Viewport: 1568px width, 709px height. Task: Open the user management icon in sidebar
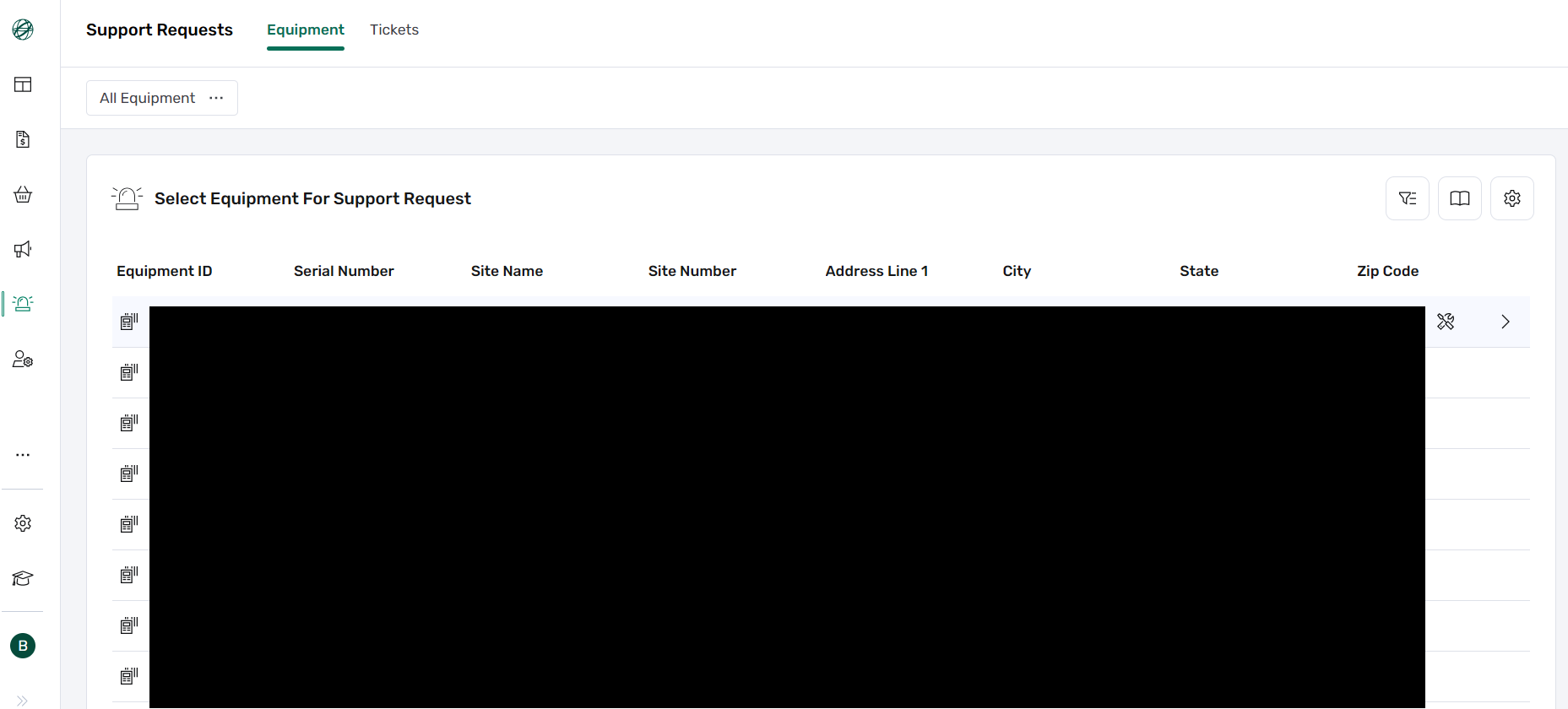(23, 360)
